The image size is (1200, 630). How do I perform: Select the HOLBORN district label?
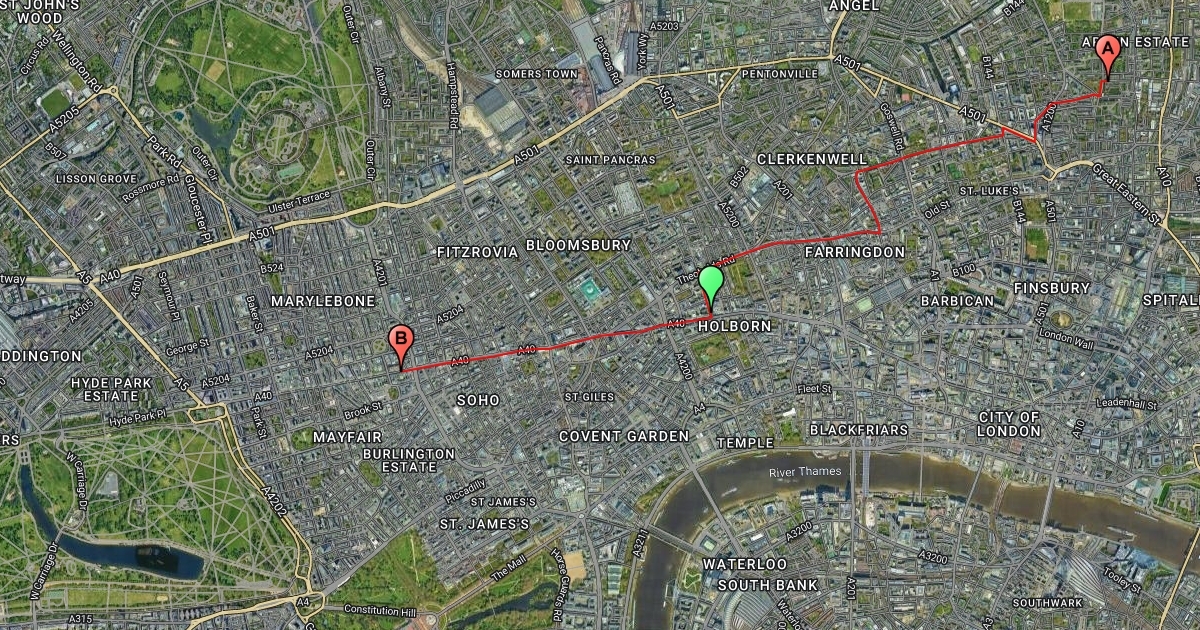(735, 326)
